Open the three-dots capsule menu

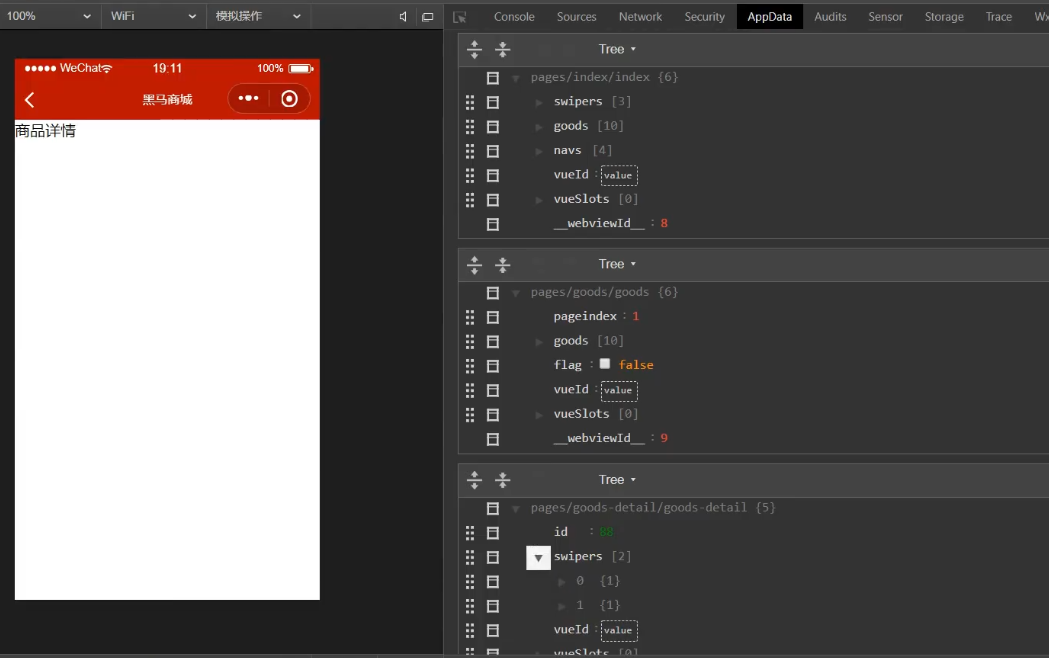pyautogui.click(x=248, y=98)
